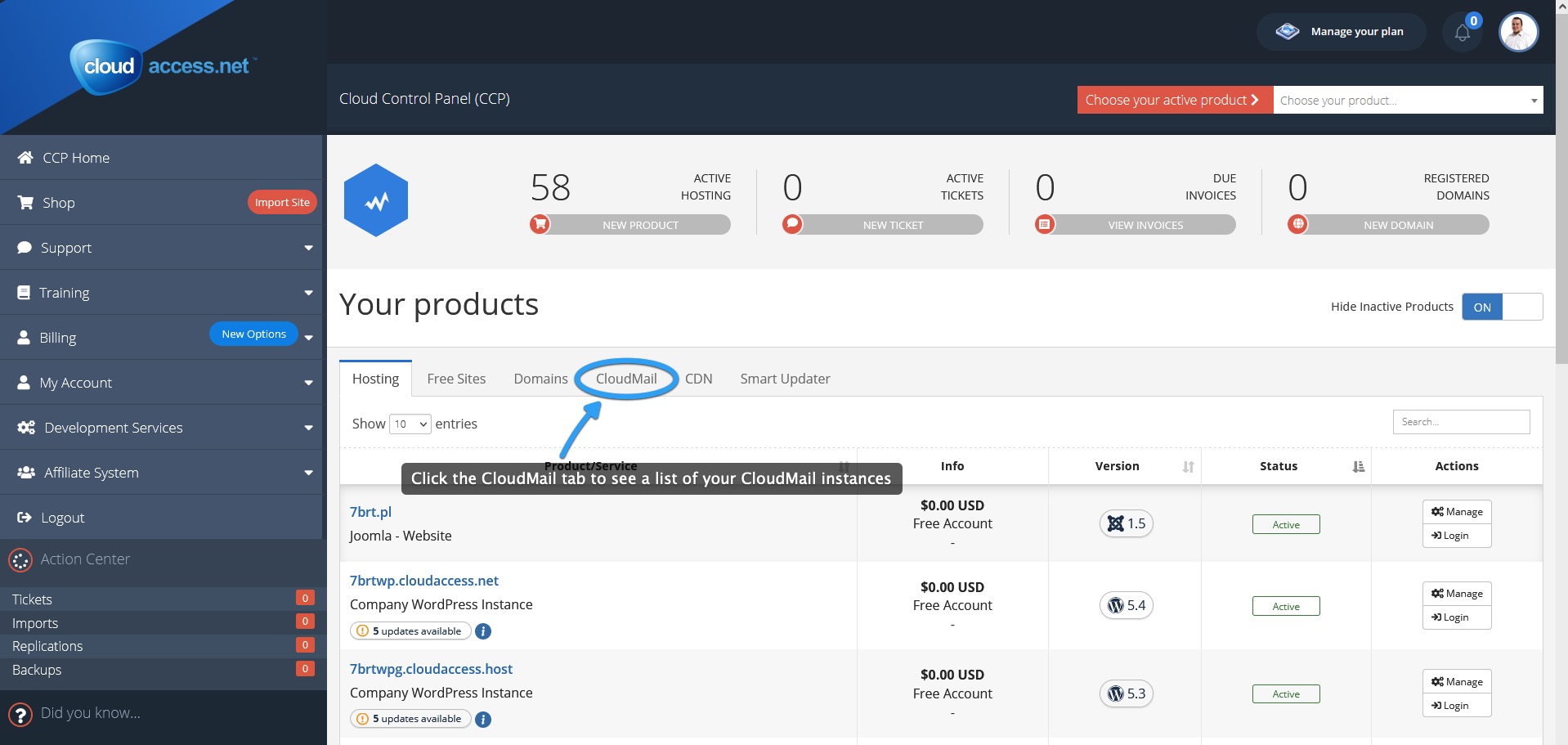1568x745 pixels.
Task: Open the 7brt.pl product link
Action: coord(370,512)
